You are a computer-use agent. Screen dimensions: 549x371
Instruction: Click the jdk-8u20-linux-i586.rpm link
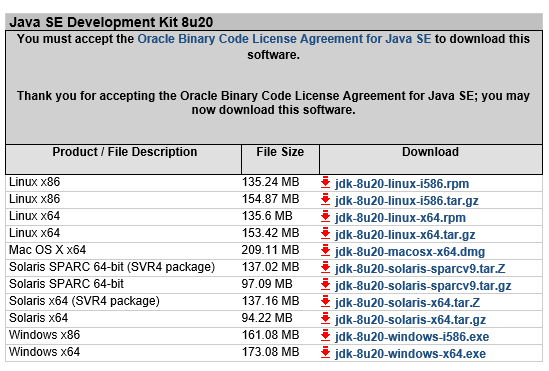(402, 184)
